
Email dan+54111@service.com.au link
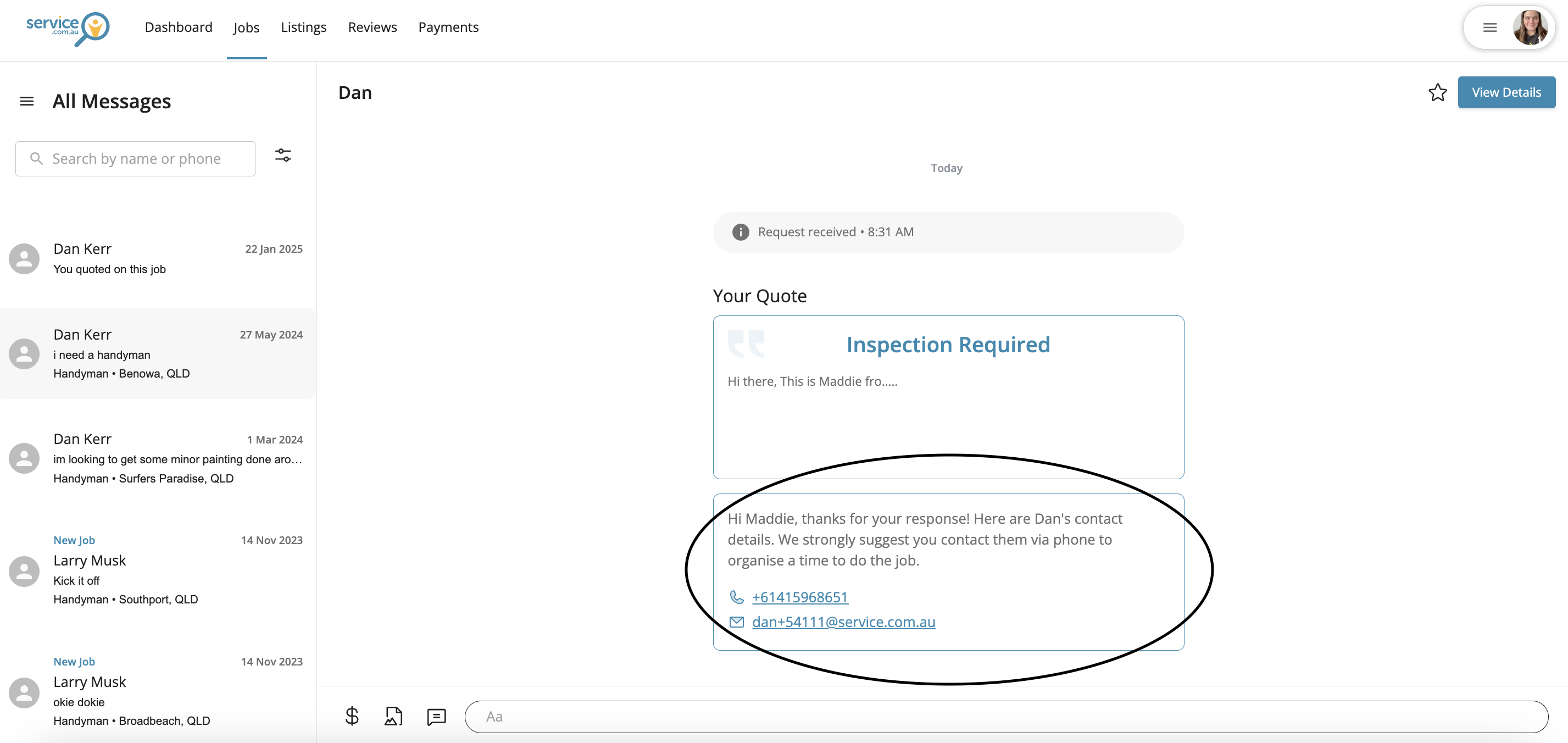[843, 622]
